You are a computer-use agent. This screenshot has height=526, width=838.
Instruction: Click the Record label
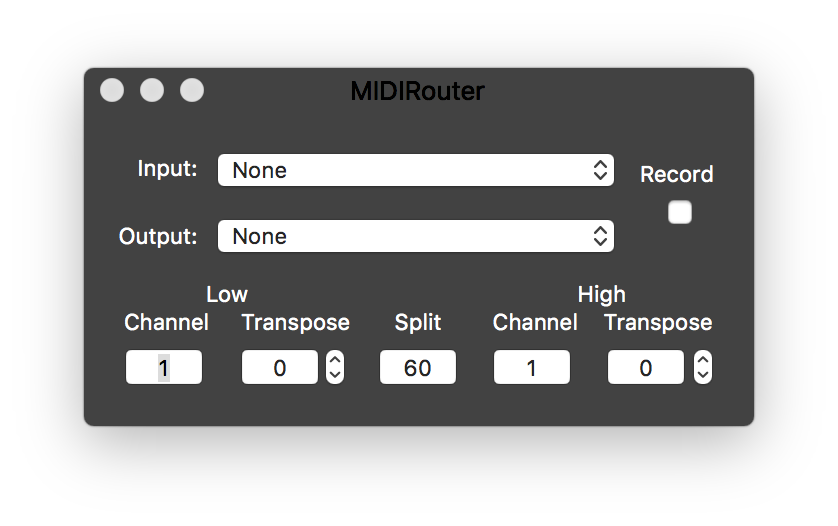click(677, 174)
